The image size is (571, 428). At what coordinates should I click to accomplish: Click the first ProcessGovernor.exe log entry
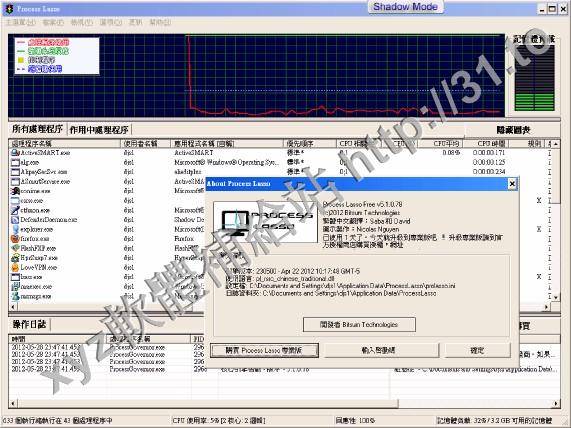(x=137, y=347)
